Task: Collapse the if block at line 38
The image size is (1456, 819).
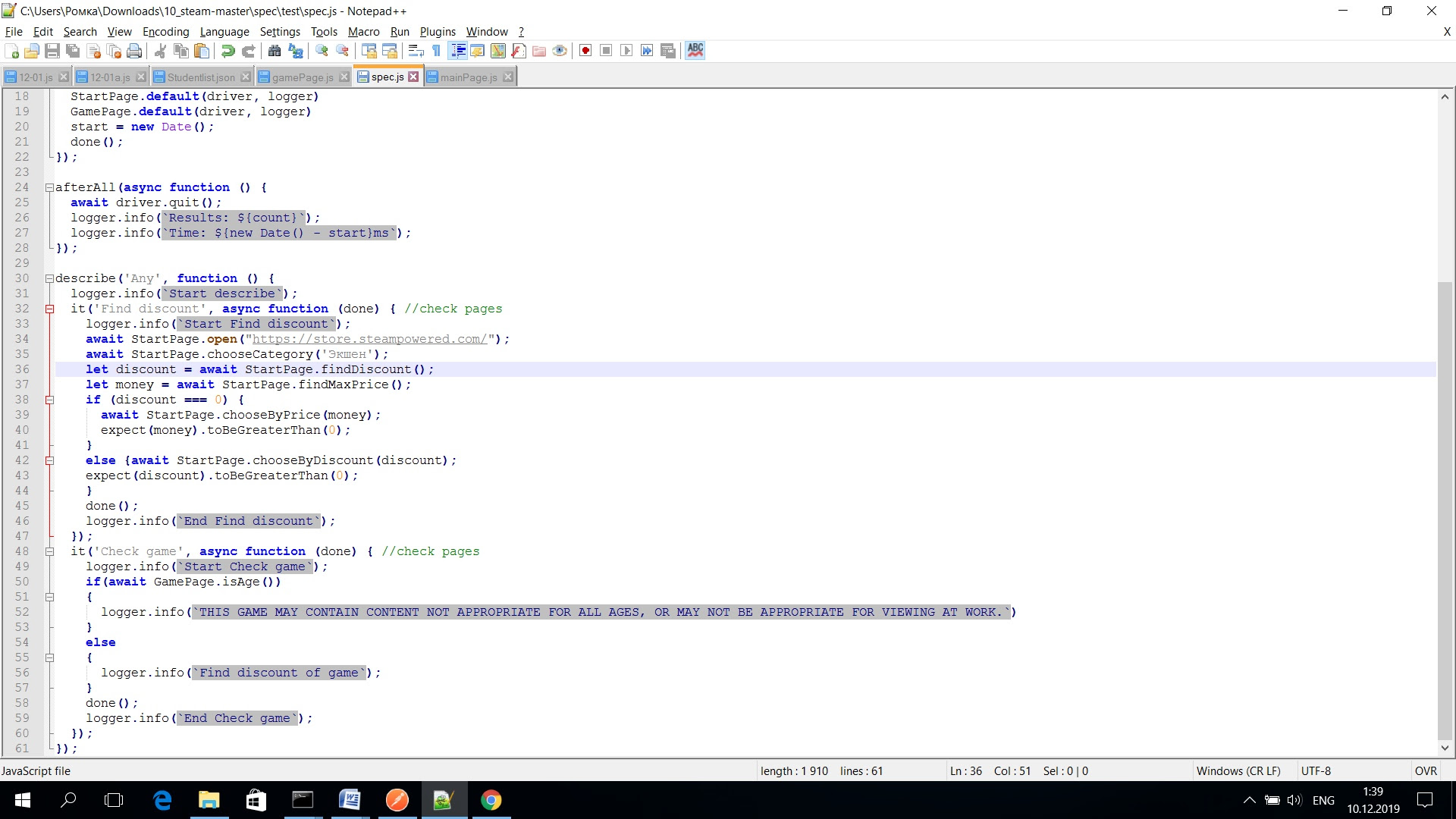Action: [49, 400]
